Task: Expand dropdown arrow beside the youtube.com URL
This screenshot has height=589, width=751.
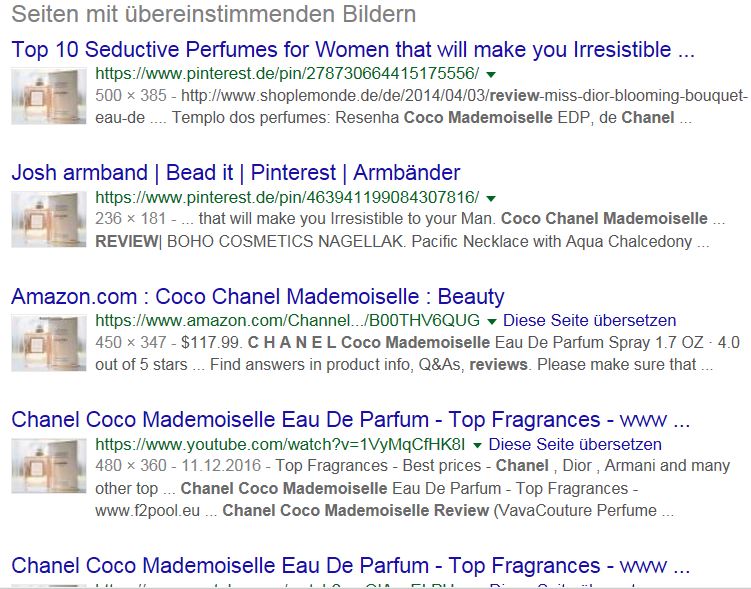Action: (x=477, y=445)
